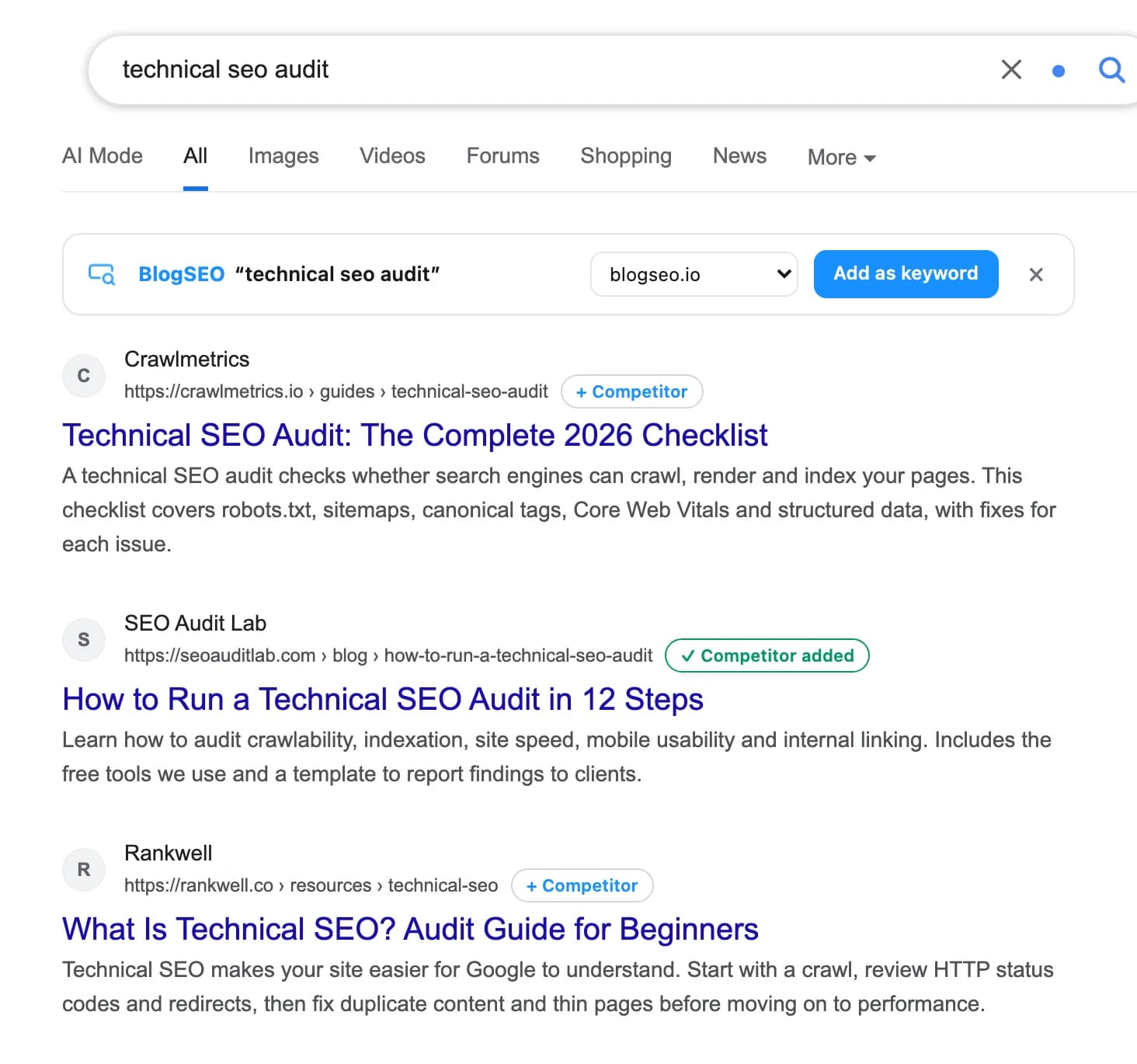Click the blue dot icon in the search bar
The image size is (1137, 1064).
[x=1058, y=71]
